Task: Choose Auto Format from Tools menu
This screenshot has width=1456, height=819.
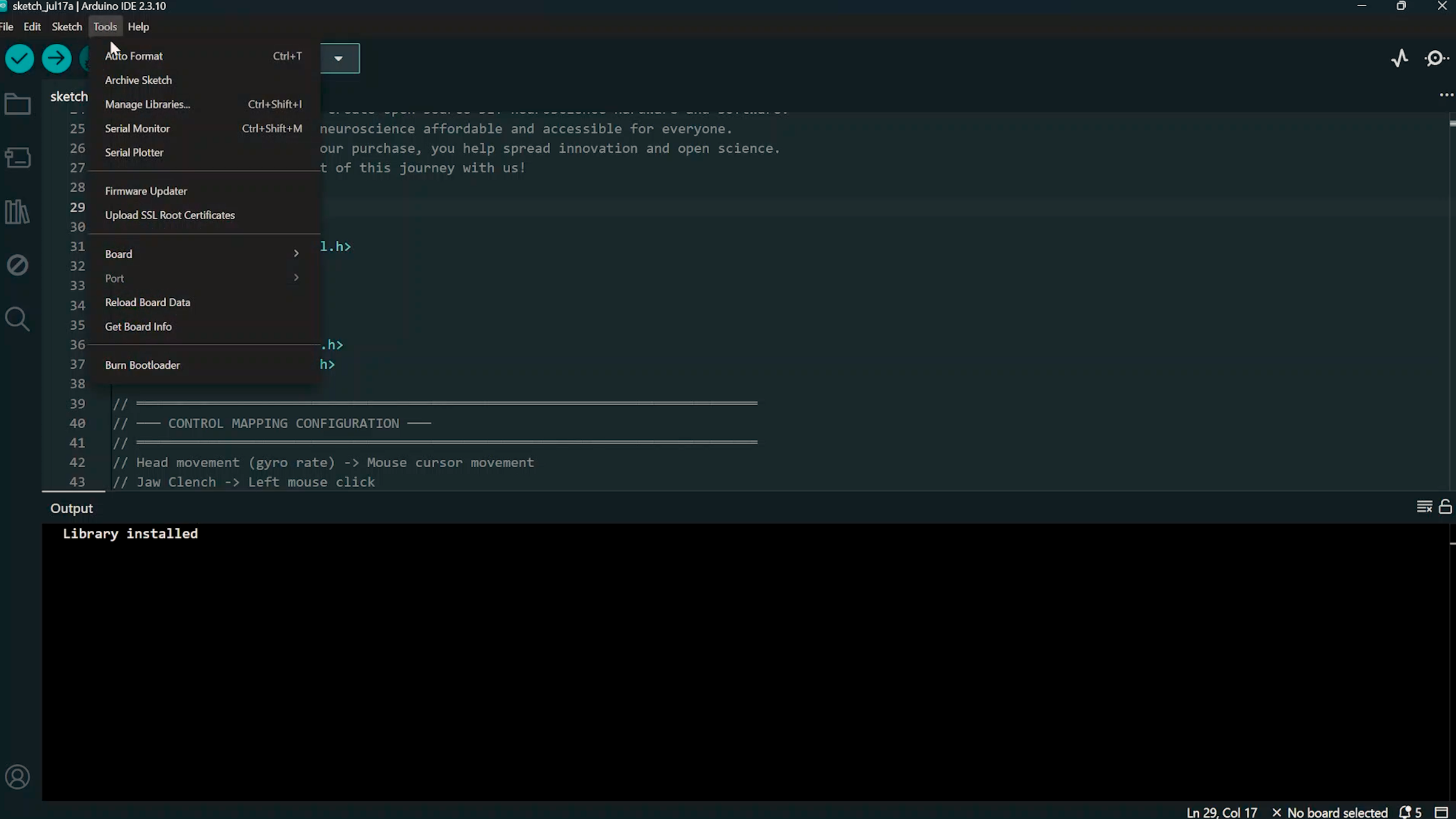Action: click(204, 56)
